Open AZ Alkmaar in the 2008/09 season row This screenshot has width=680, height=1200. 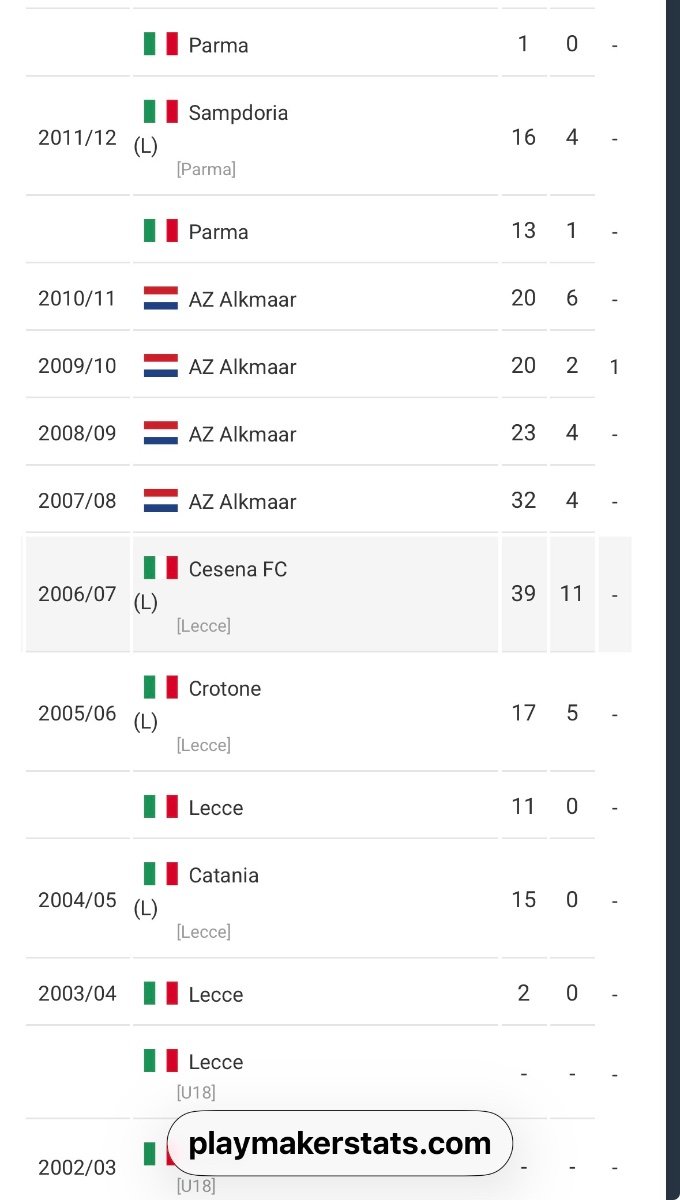click(242, 434)
